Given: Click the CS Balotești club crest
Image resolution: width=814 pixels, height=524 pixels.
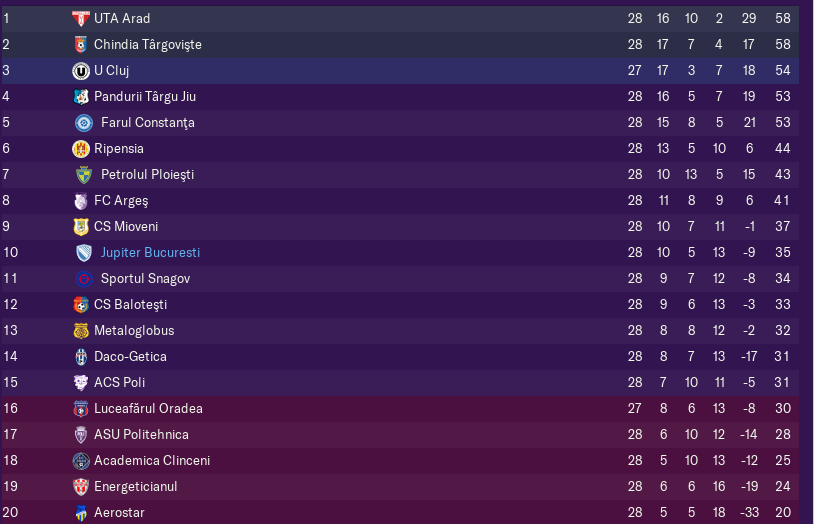Looking at the screenshot, I should (80, 305).
